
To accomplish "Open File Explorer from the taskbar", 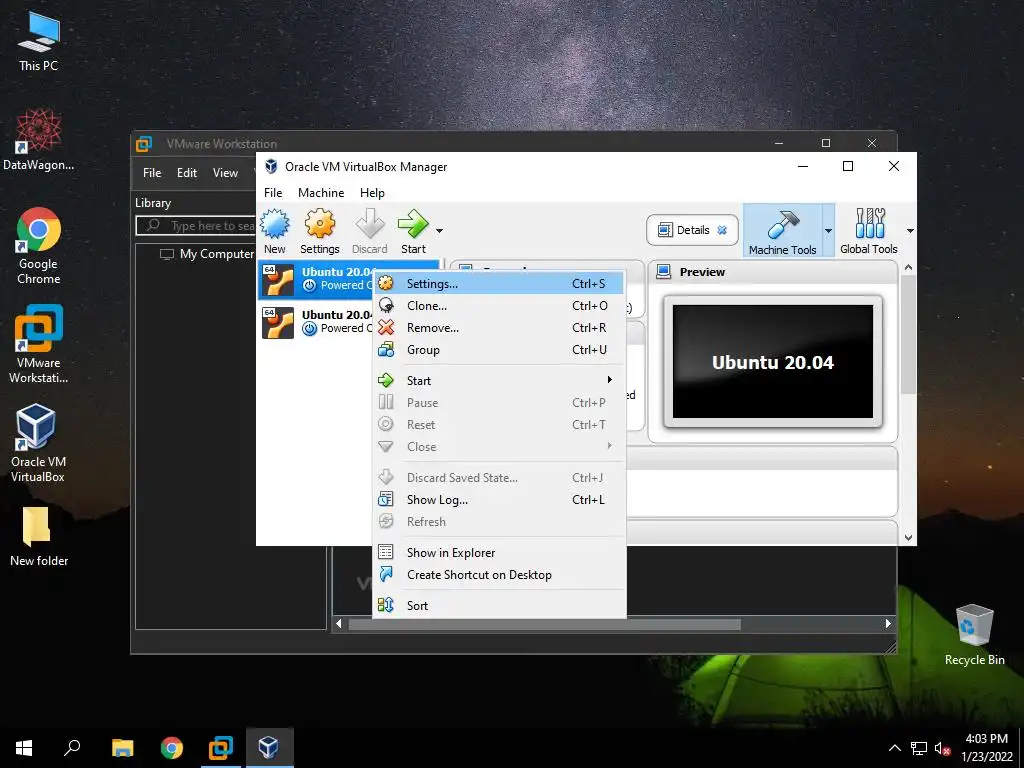I will coord(122,748).
